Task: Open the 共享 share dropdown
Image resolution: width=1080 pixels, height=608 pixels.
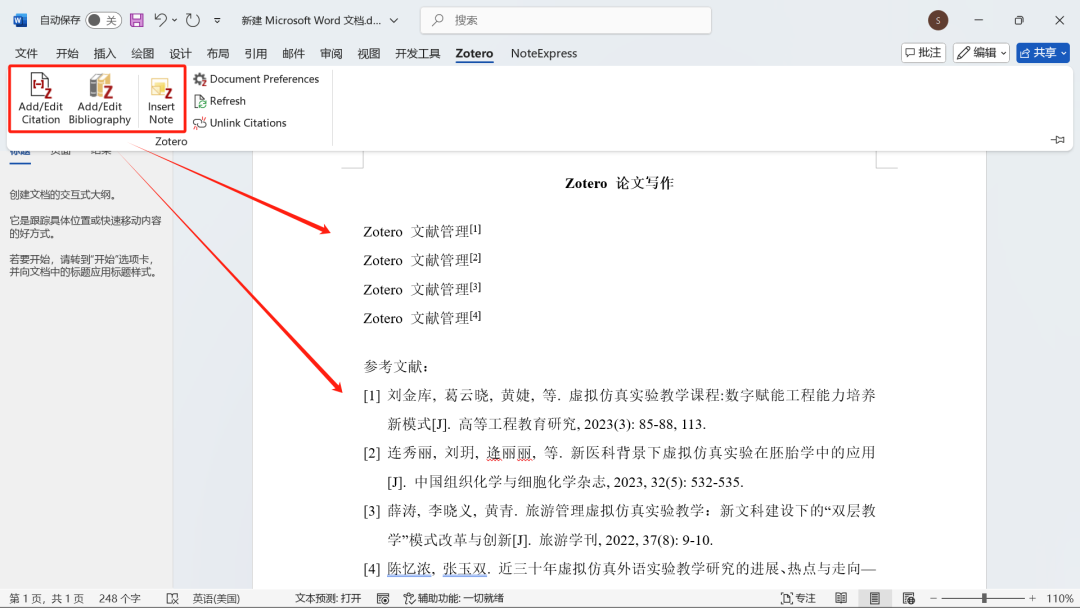Action: point(1043,53)
